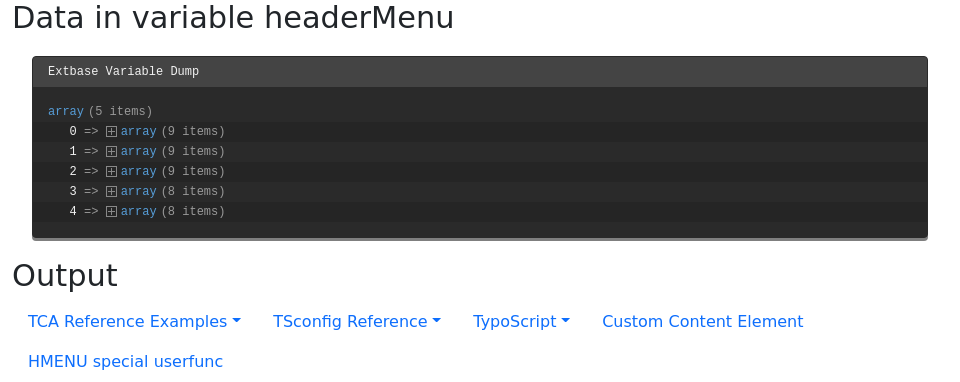Expand array item 2 plus icon
This screenshot has height=382, width=960.
coord(111,171)
